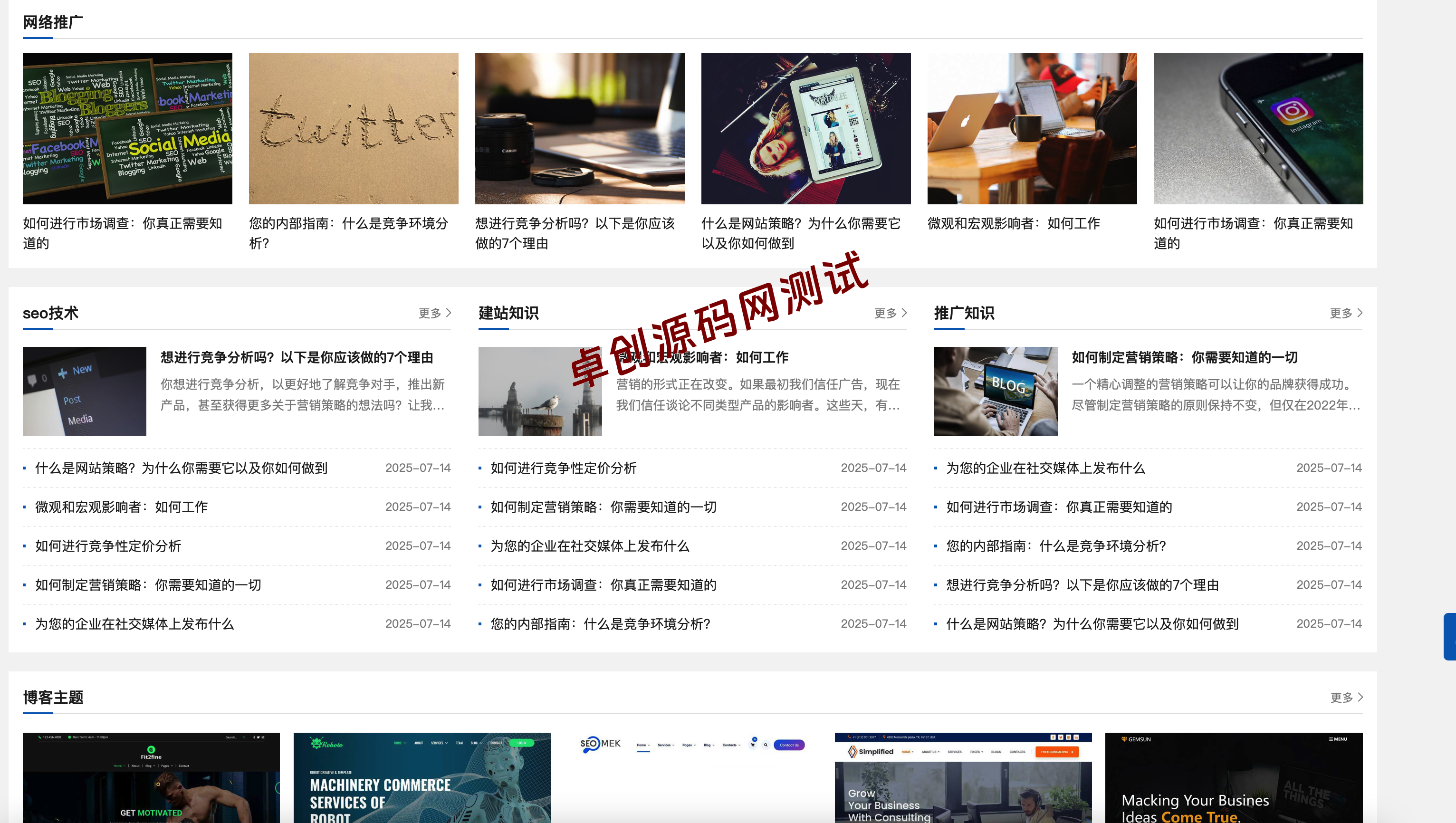The width and height of the screenshot is (1456, 823).
Task: Open the 更多 link in 建站知识 section
Action: click(890, 313)
